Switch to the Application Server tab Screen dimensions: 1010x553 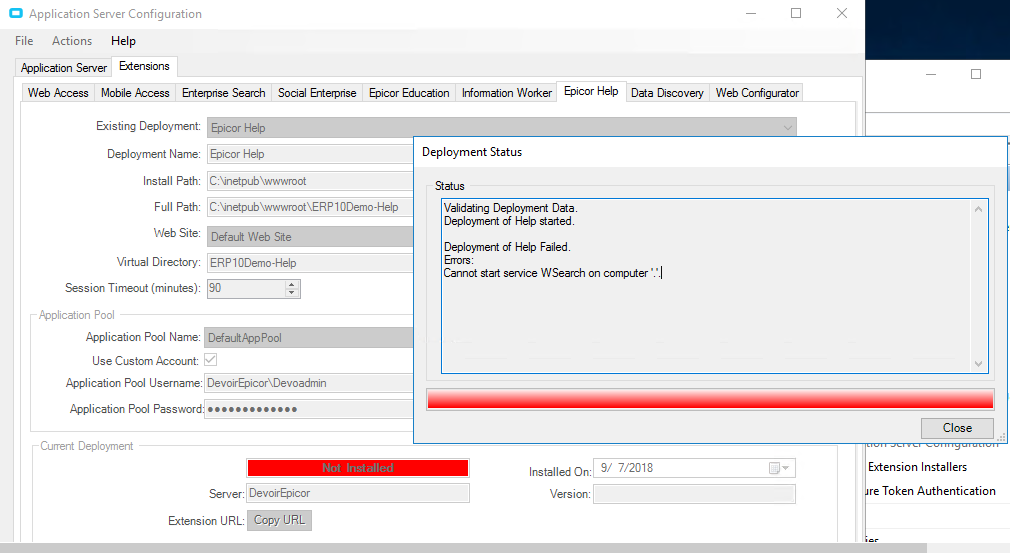pyautogui.click(x=63, y=68)
